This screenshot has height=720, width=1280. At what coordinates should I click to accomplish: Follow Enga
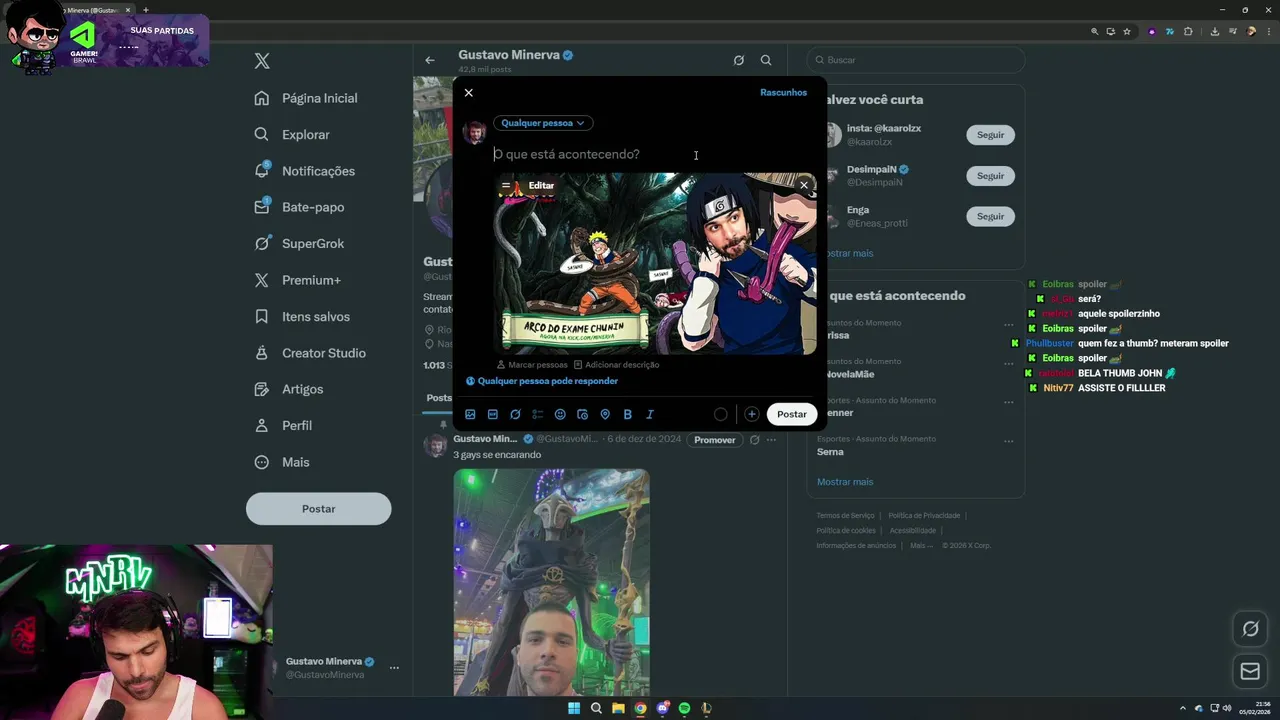[x=990, y=216]
